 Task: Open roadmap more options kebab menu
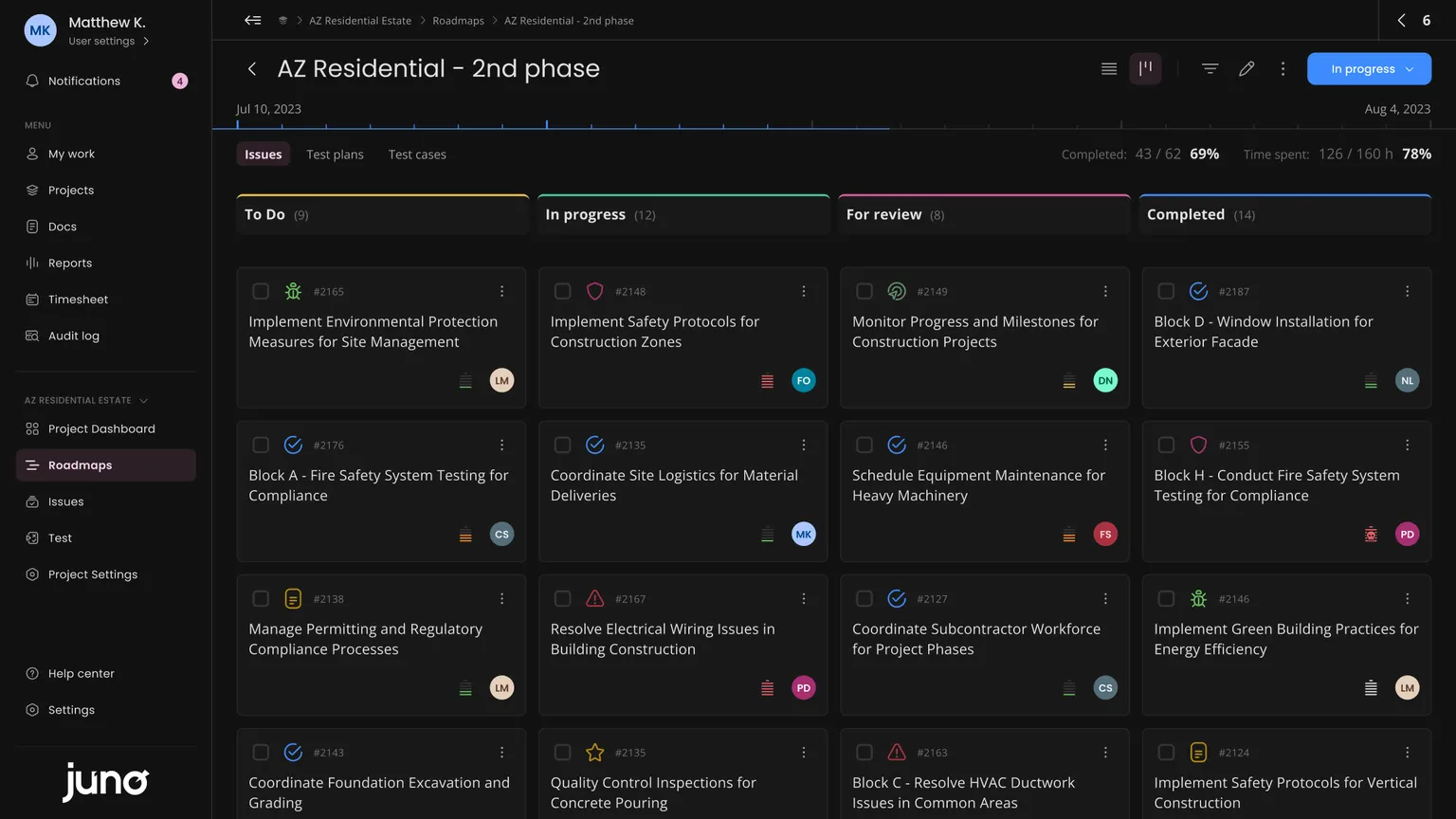pos(1283,68)
